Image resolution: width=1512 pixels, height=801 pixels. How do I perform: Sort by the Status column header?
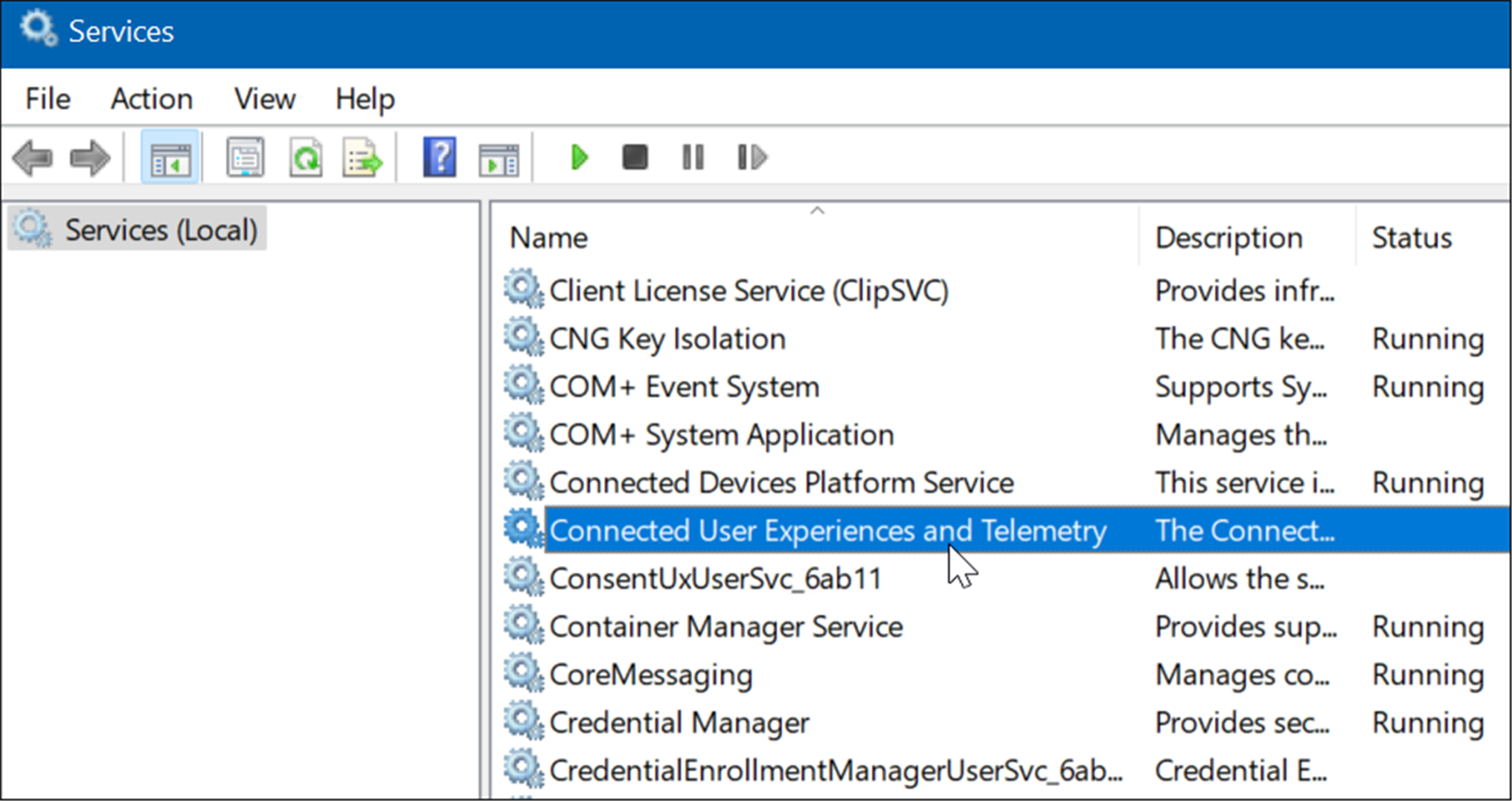[1412, 238]
